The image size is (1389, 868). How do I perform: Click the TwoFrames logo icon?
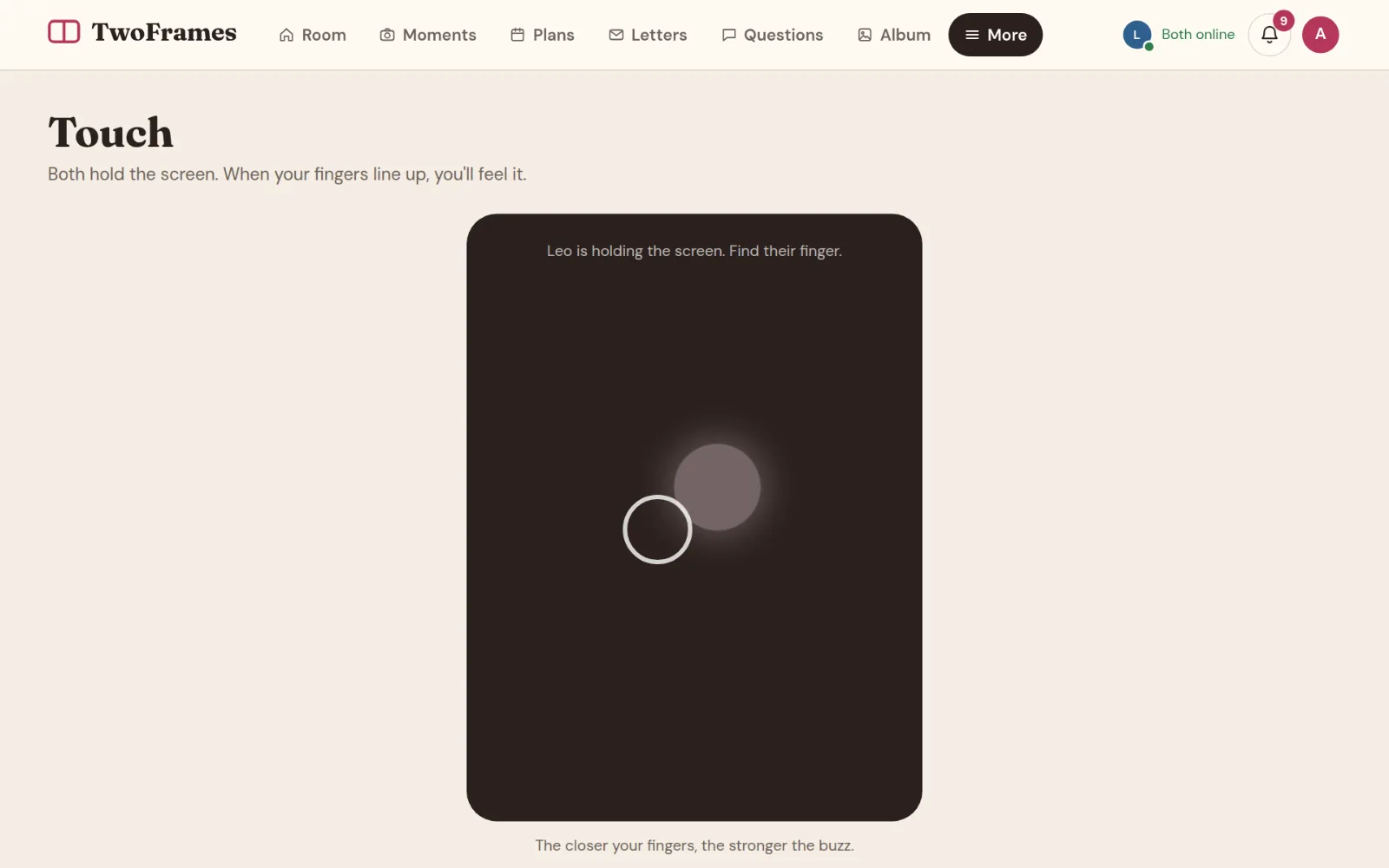[63, 32]
